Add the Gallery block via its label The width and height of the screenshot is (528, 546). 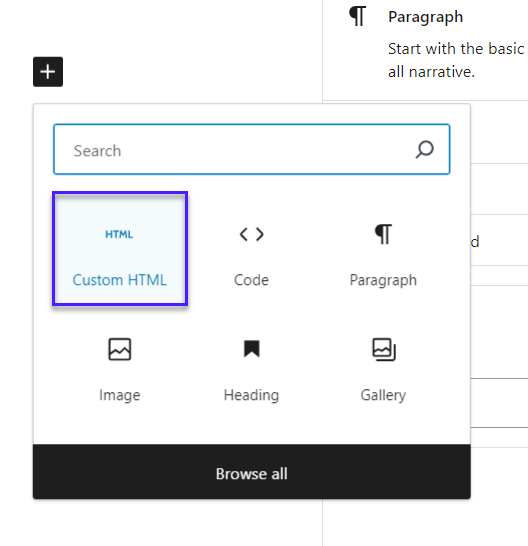[x=383, y=395]
